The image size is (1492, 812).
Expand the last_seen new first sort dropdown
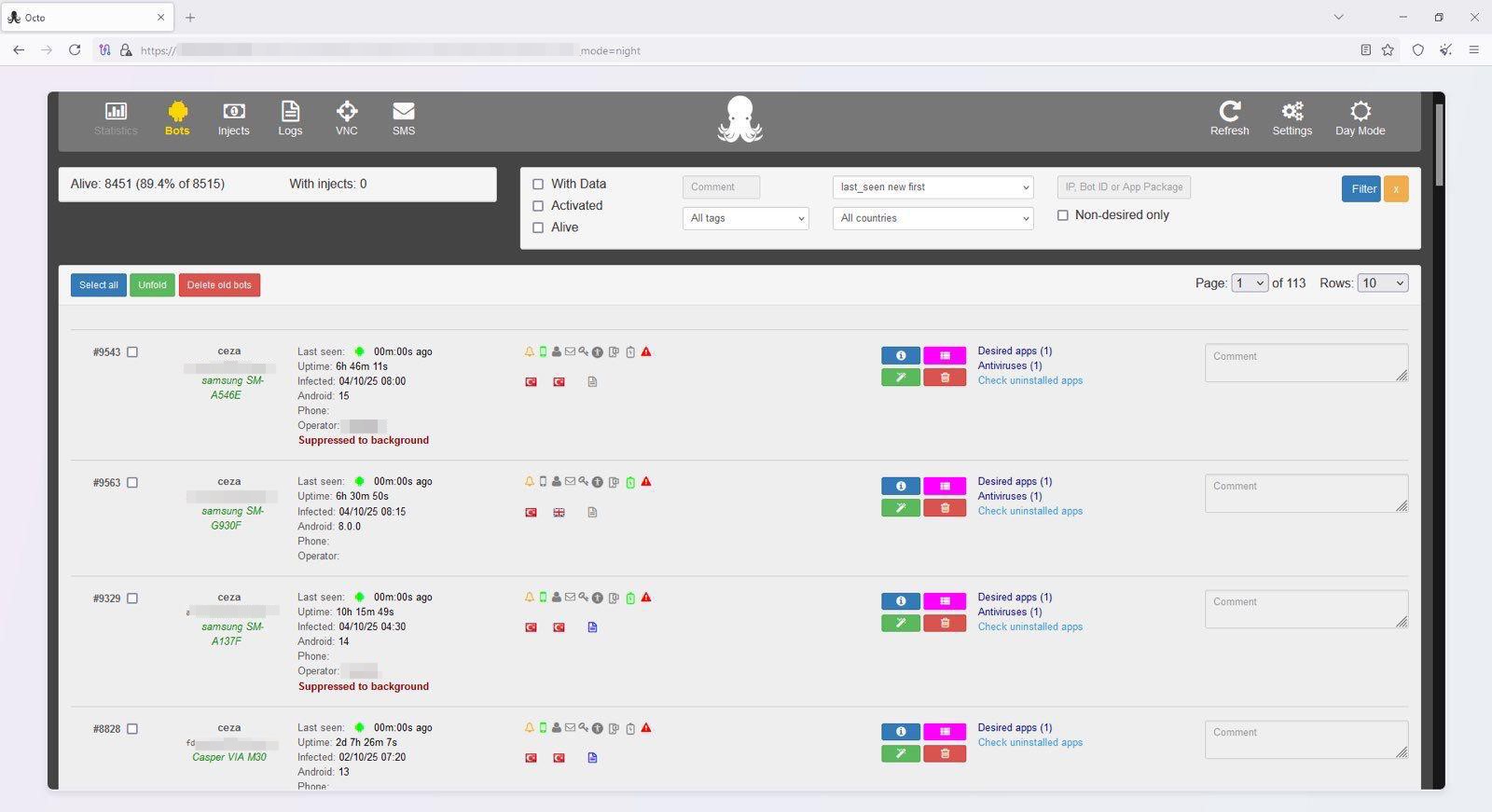(932, 187)
